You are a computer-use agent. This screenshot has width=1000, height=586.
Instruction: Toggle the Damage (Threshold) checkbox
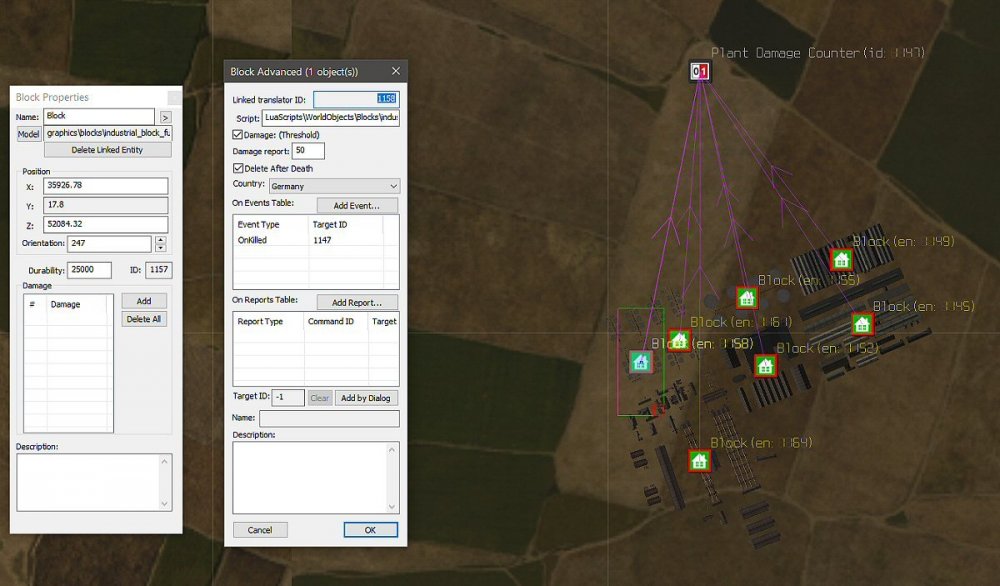[238, 134]
